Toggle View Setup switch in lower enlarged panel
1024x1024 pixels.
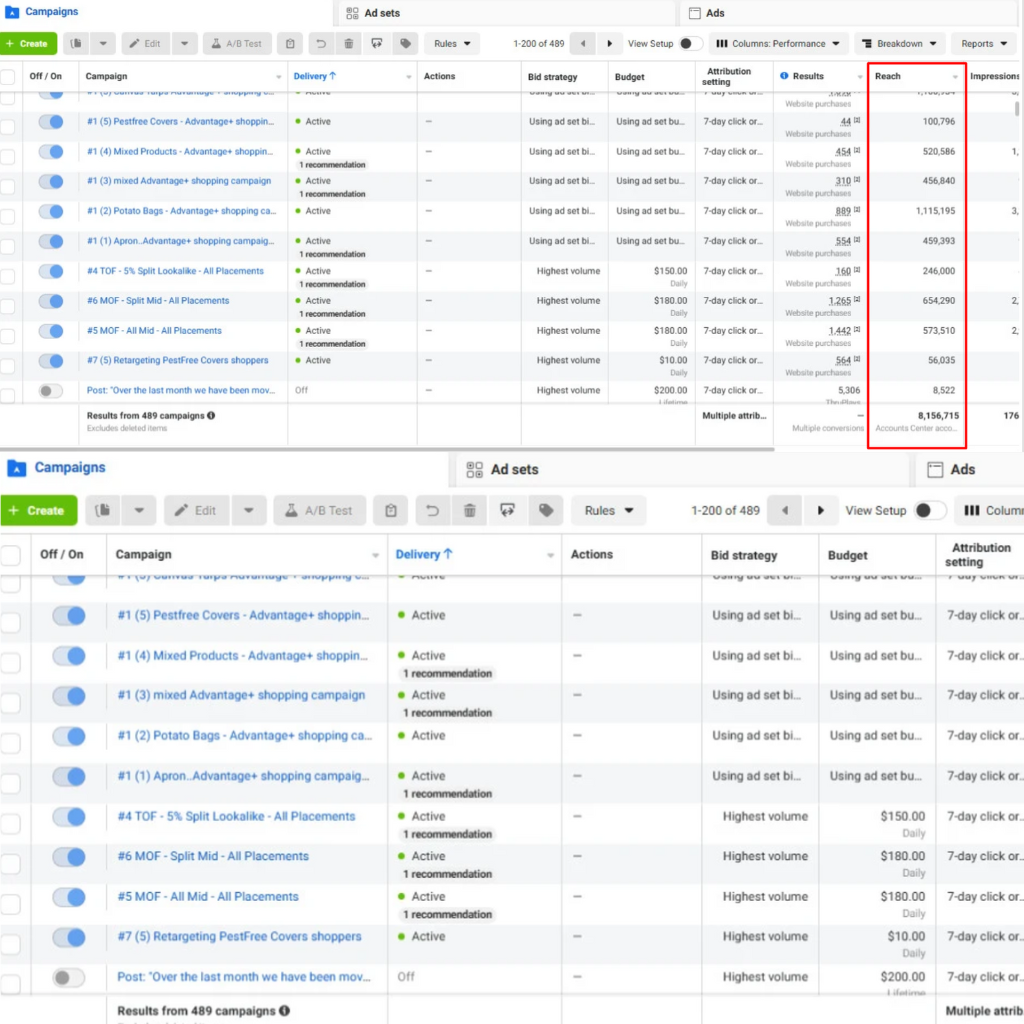tap(930, 511)
